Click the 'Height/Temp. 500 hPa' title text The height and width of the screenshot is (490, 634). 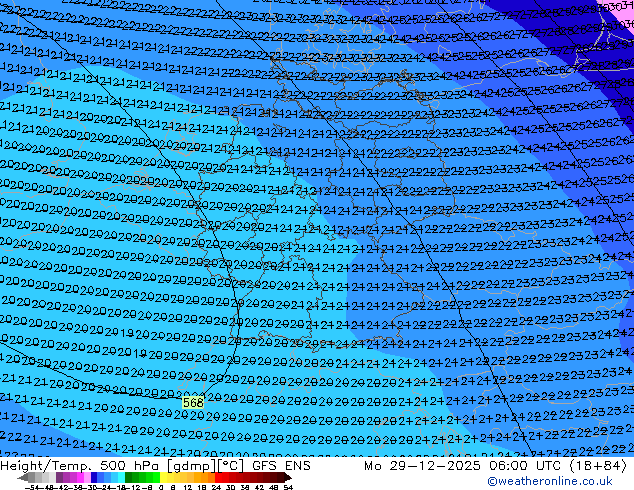pyautogui.click(x=81, y=466)
